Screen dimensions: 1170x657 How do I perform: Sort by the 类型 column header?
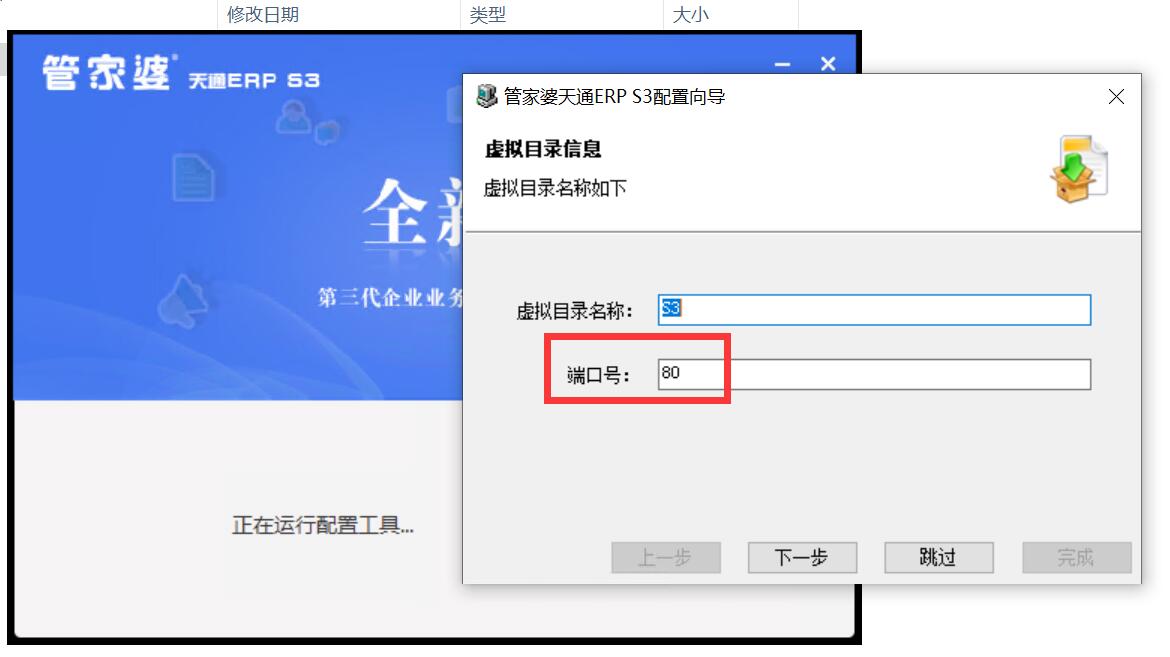(x=488, y=14)
